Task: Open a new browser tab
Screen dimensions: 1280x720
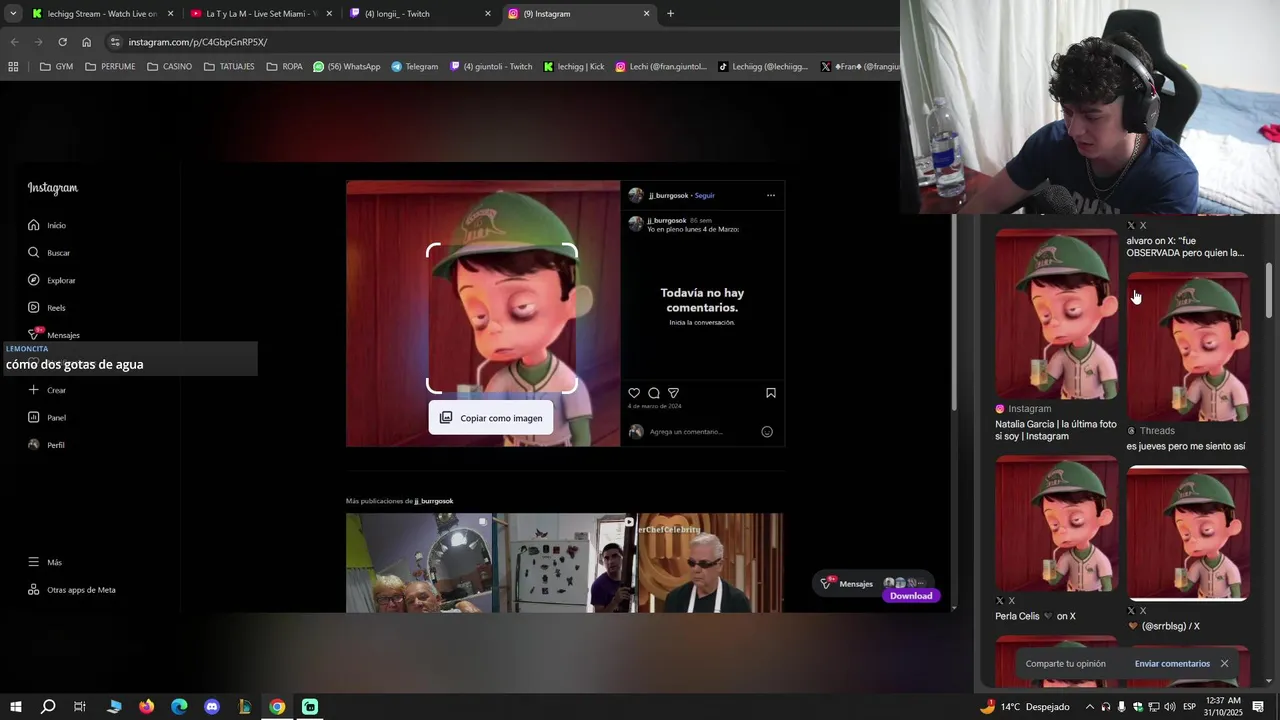Action: point(670,14)
